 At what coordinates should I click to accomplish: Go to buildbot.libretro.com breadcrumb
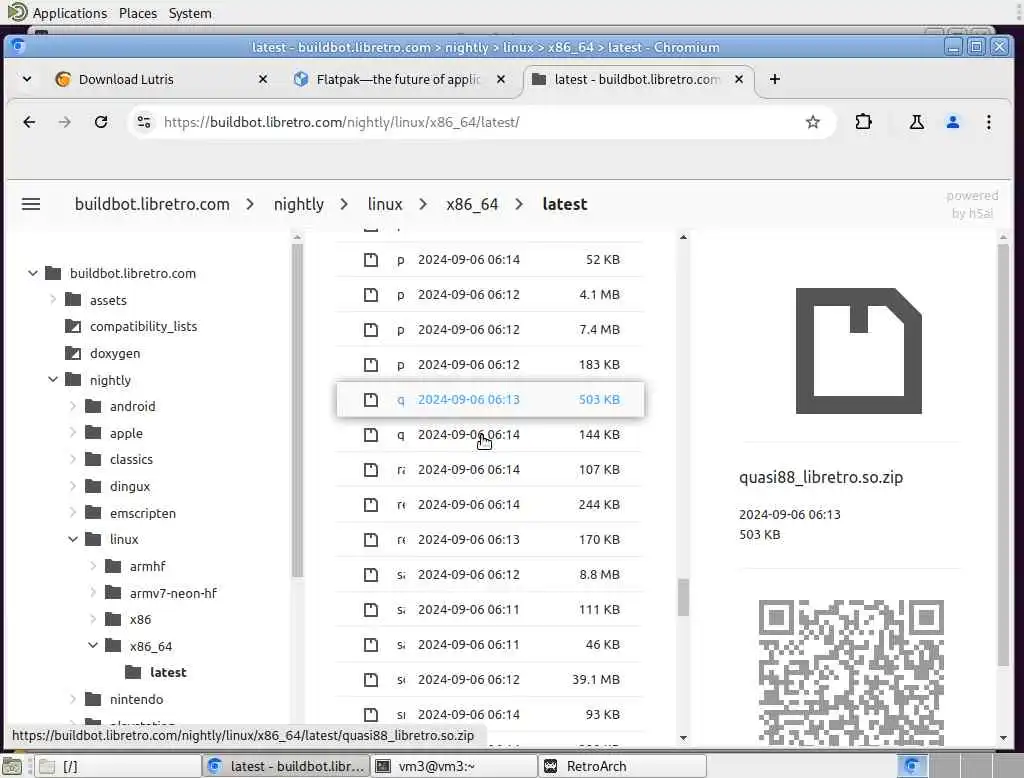tap(152, 204)
